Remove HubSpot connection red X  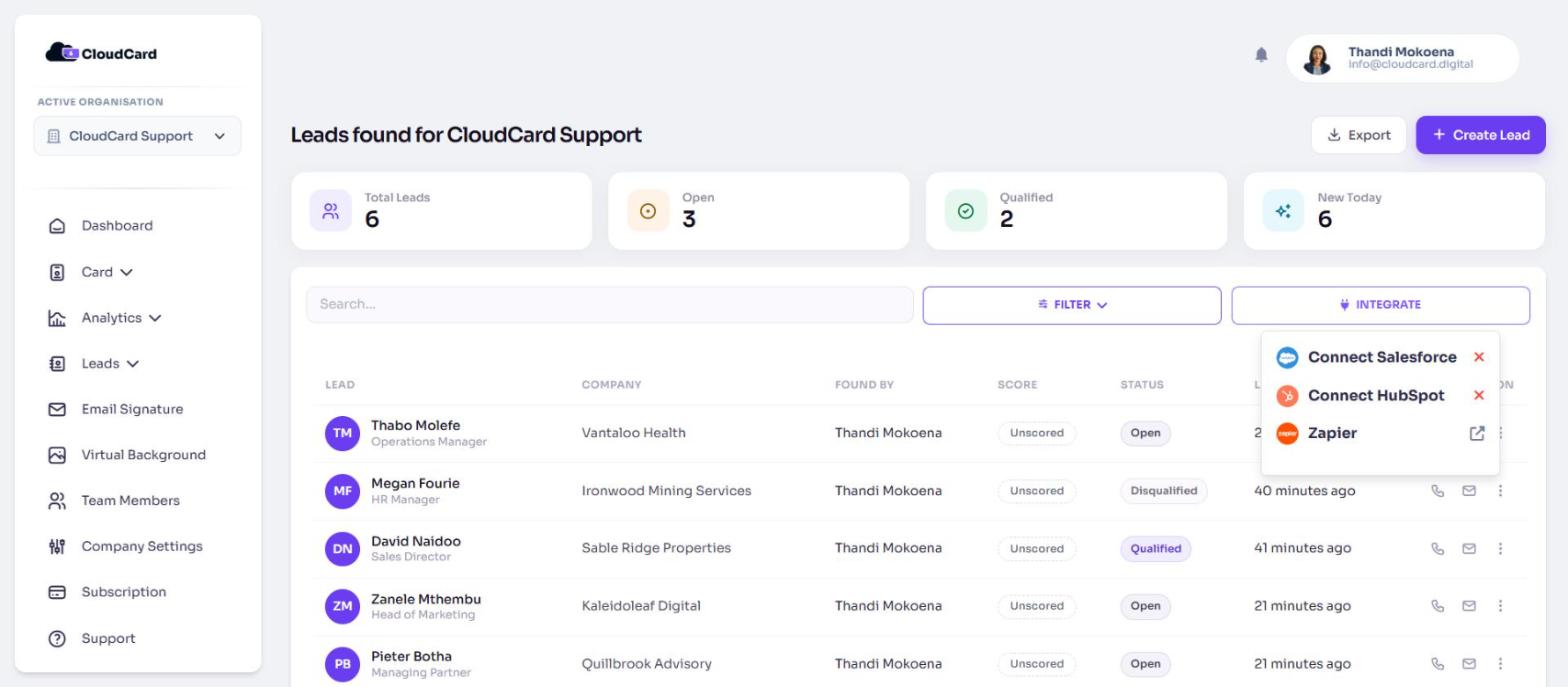pos(1479,395)
